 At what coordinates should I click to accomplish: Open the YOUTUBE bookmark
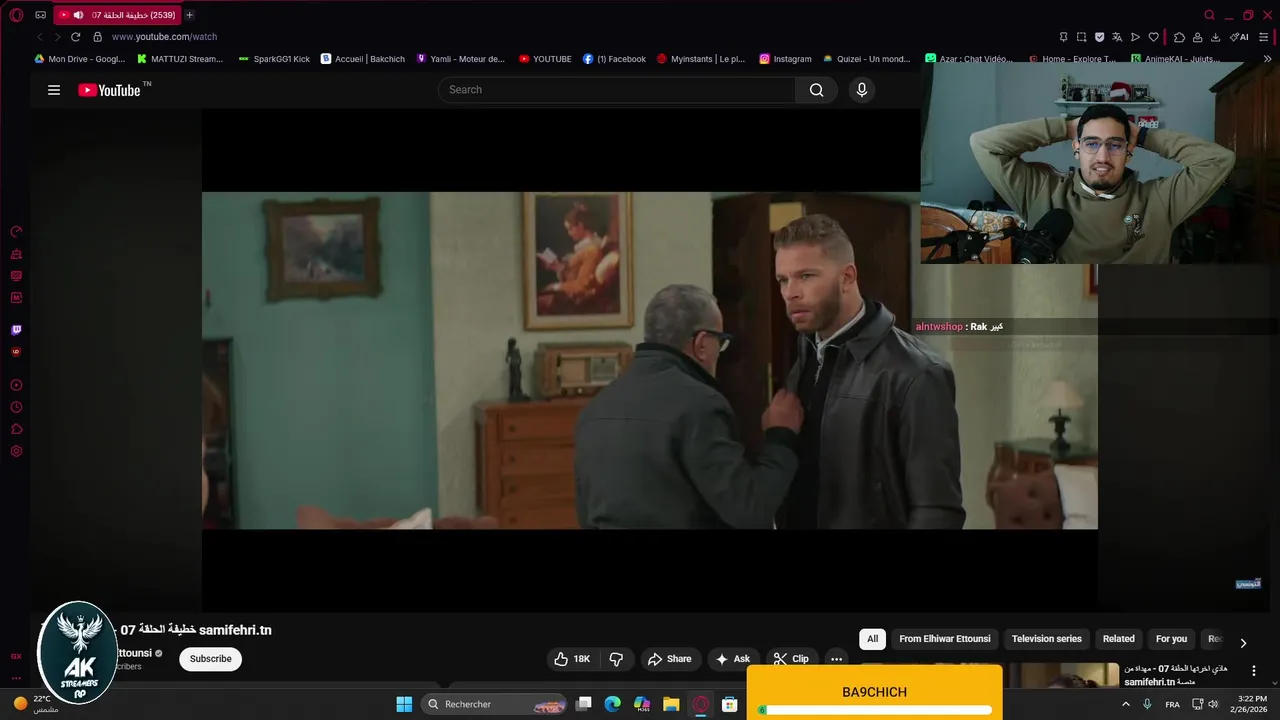[545, 59]
